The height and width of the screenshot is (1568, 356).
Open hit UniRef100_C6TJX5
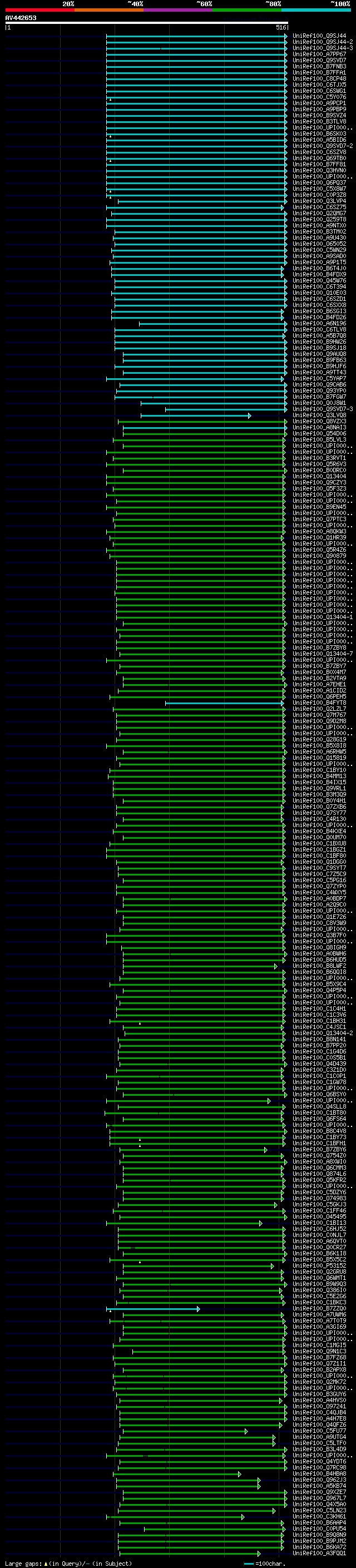coord(319,85)
